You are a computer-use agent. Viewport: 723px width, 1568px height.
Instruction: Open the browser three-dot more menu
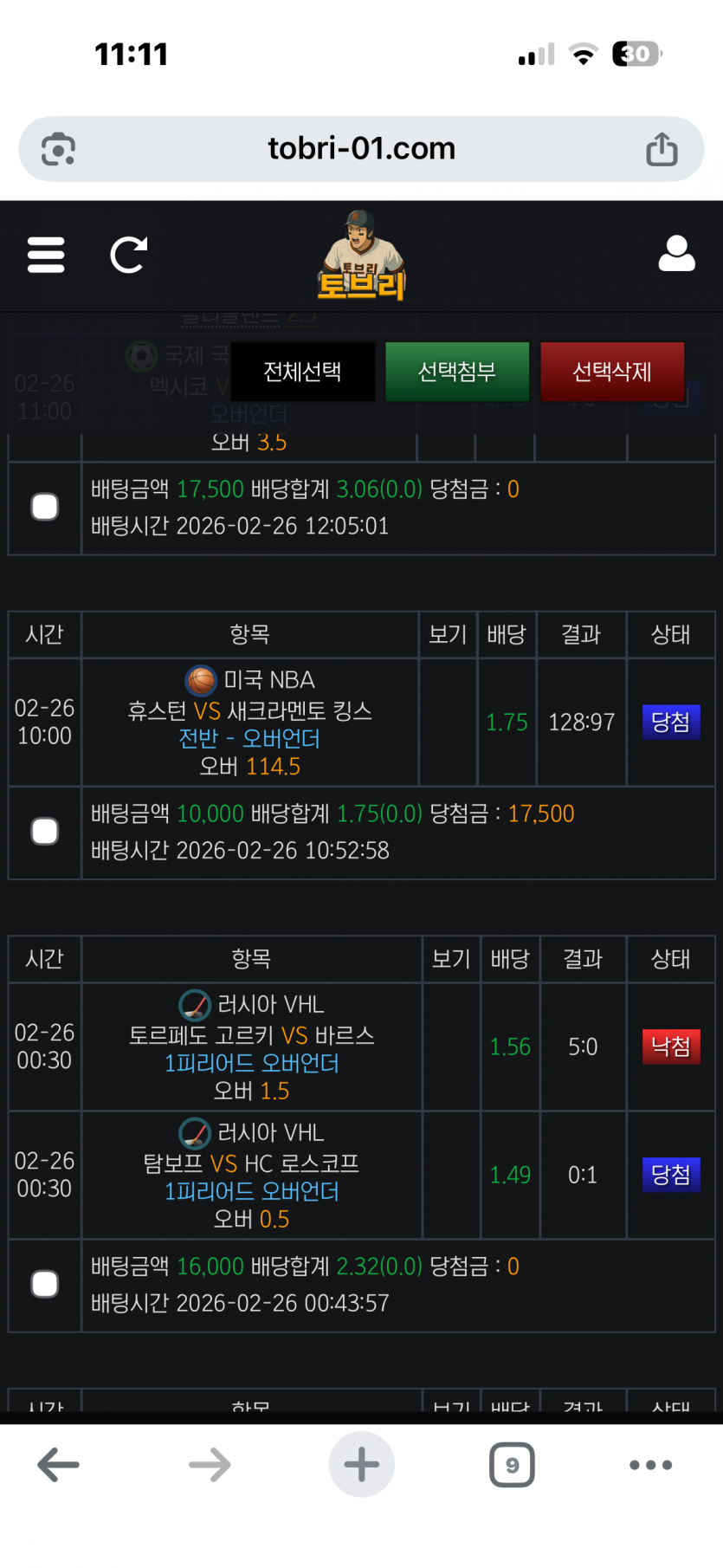coord(650,1465)
